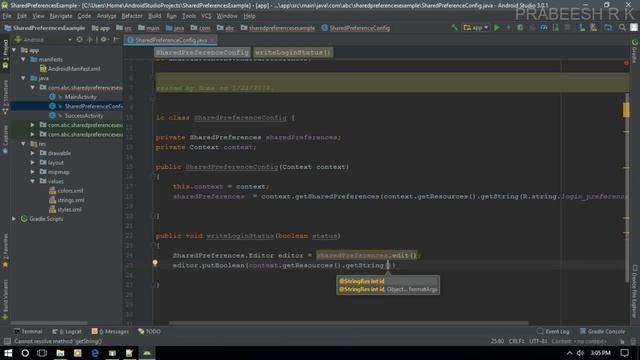Open the Gradle side panel
The width and height of the screenshot is (640, 360).
[x=635, y=51]
